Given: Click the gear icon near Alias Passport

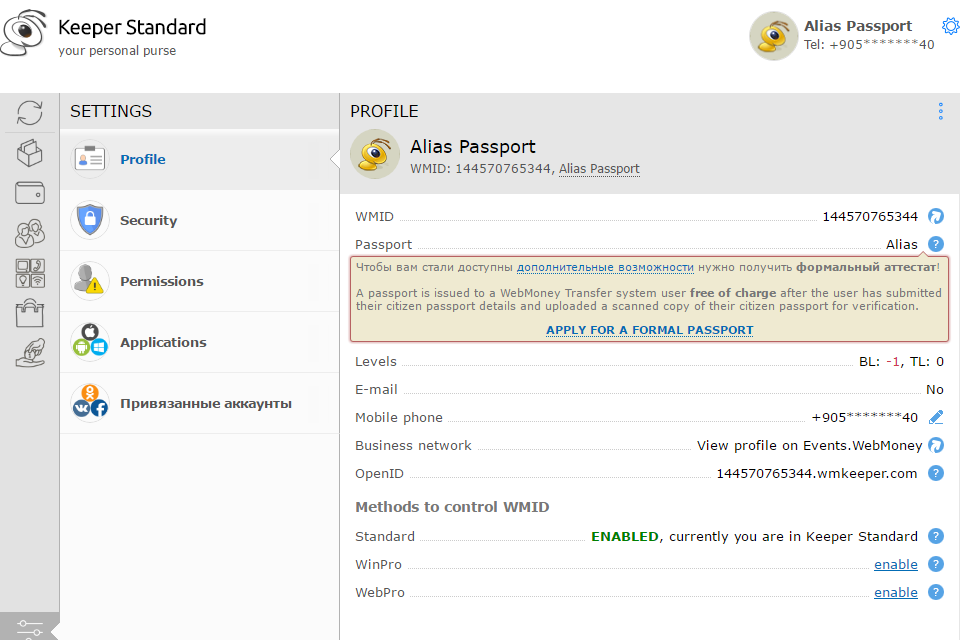Looking at the screenshot, I should click(950, 26).
